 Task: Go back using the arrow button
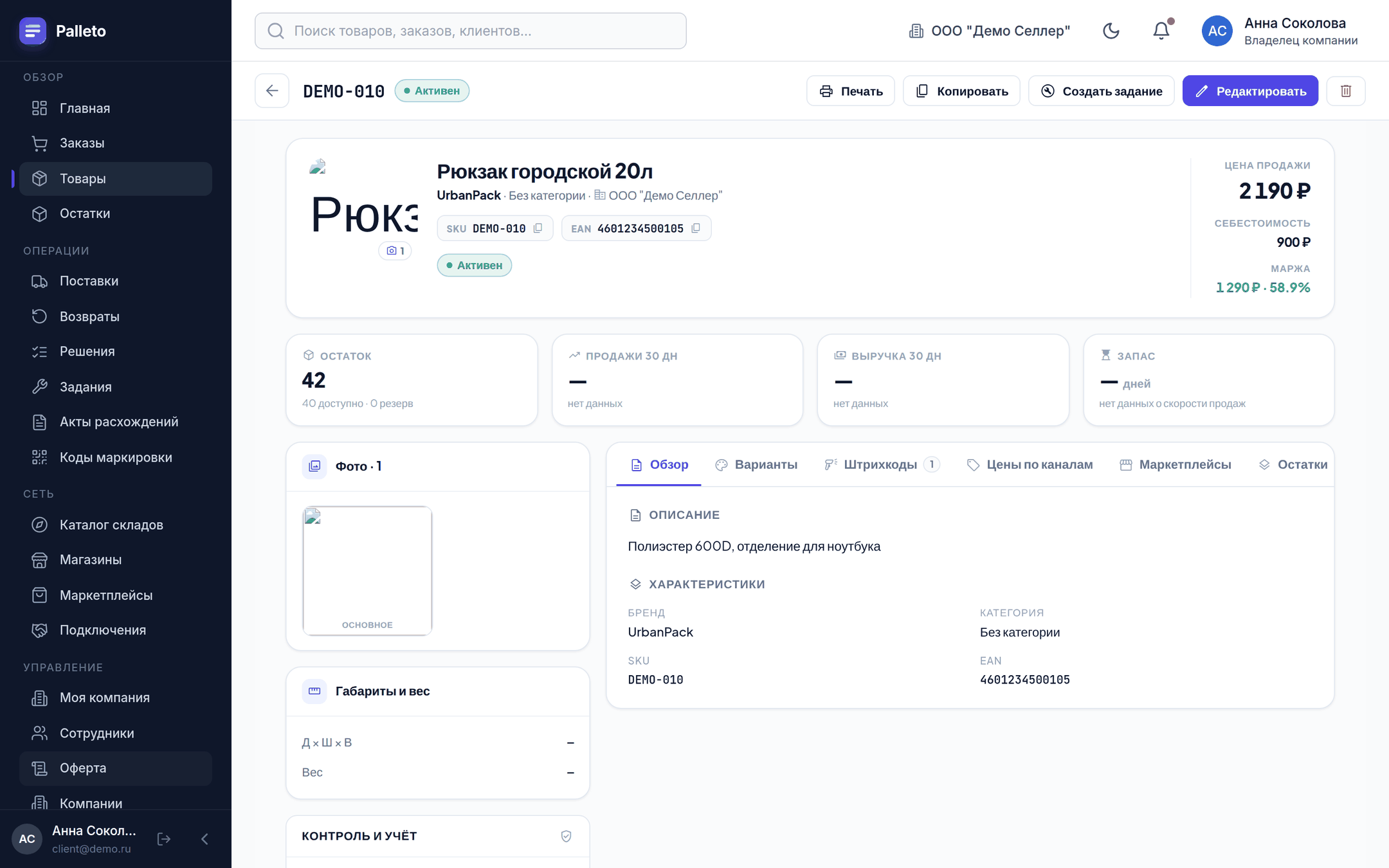[x=272, y=91]
